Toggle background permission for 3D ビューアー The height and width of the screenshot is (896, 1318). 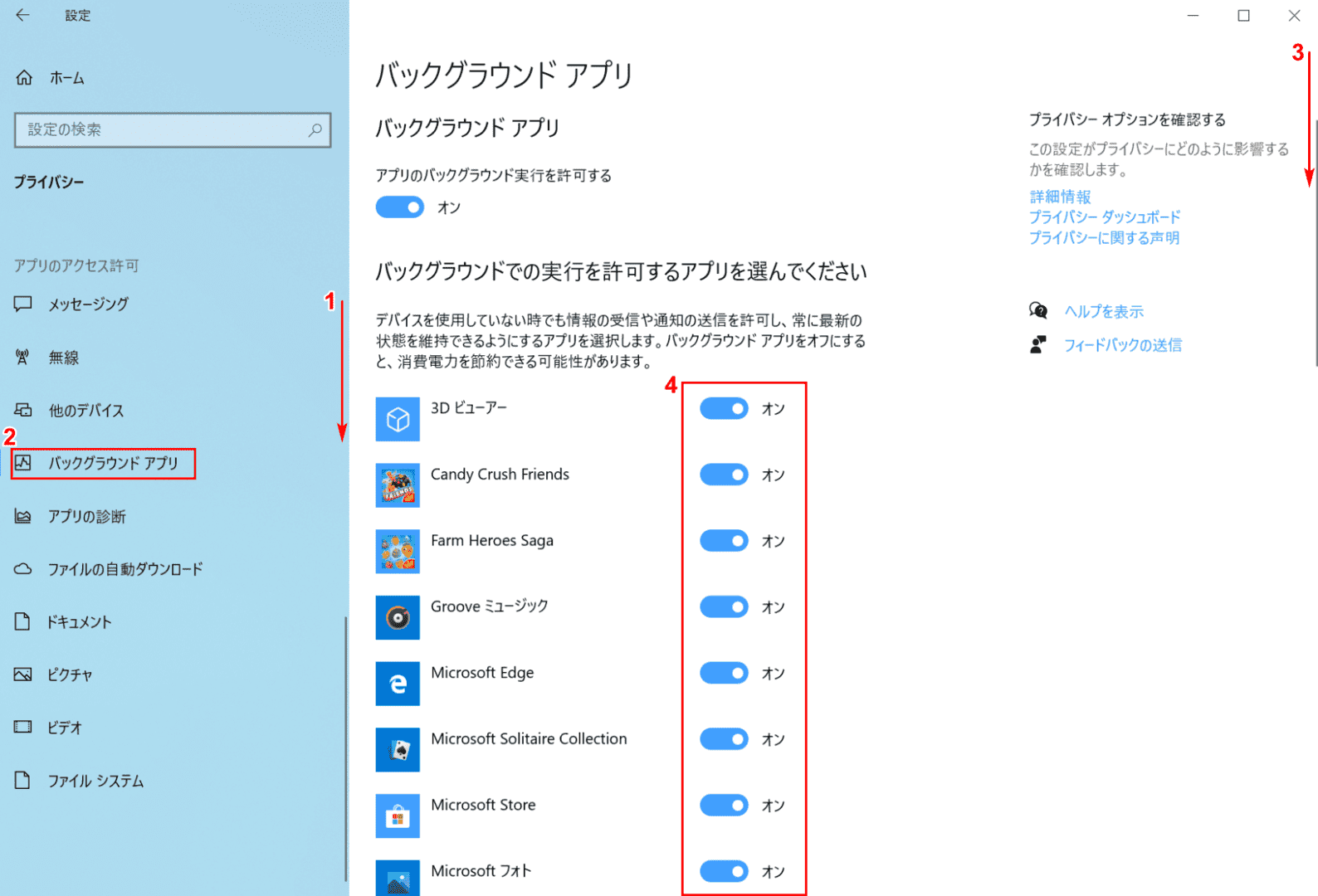point(724,408)
